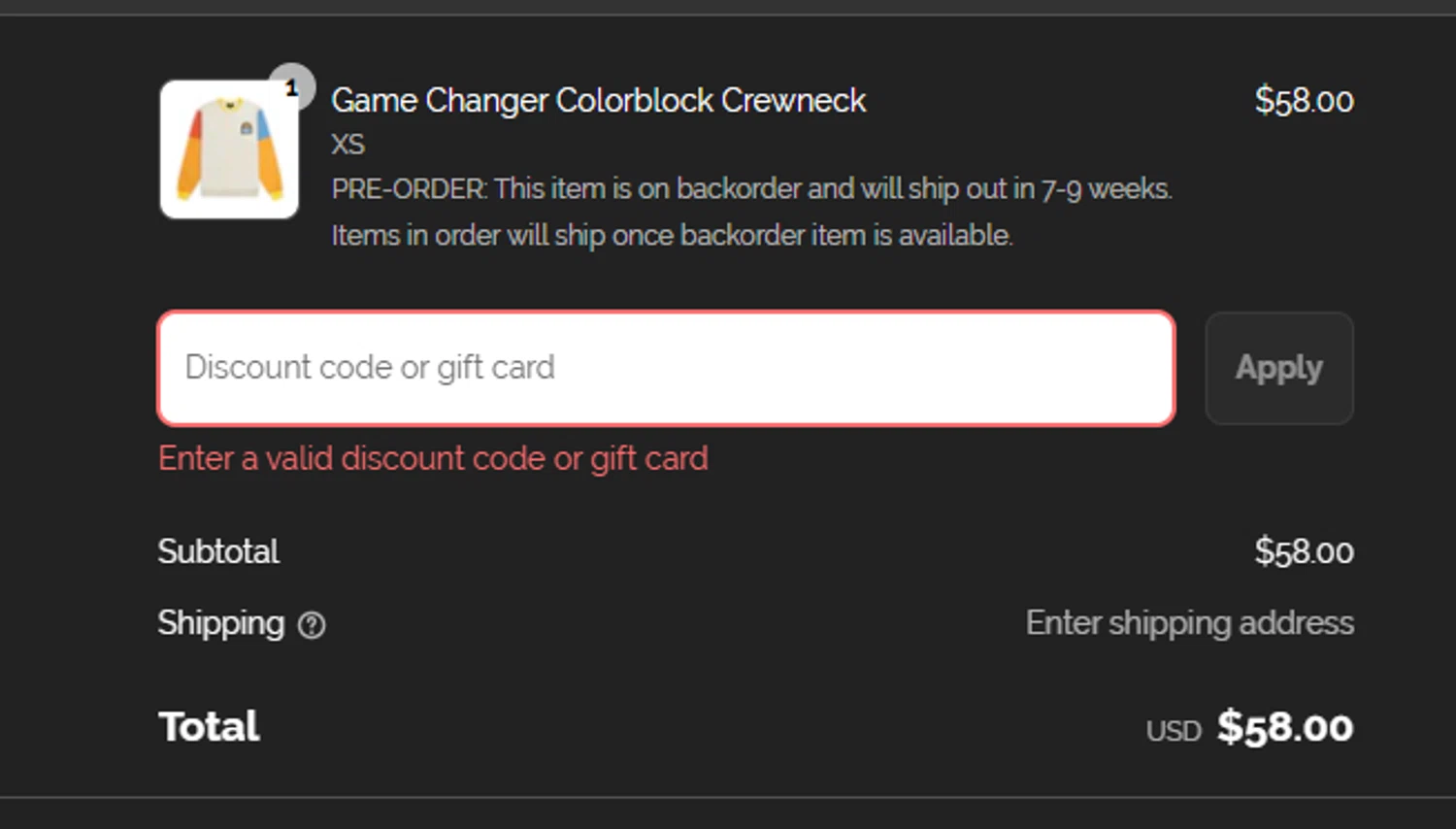Click the PRE-ORDER backorder notice text

751,188
